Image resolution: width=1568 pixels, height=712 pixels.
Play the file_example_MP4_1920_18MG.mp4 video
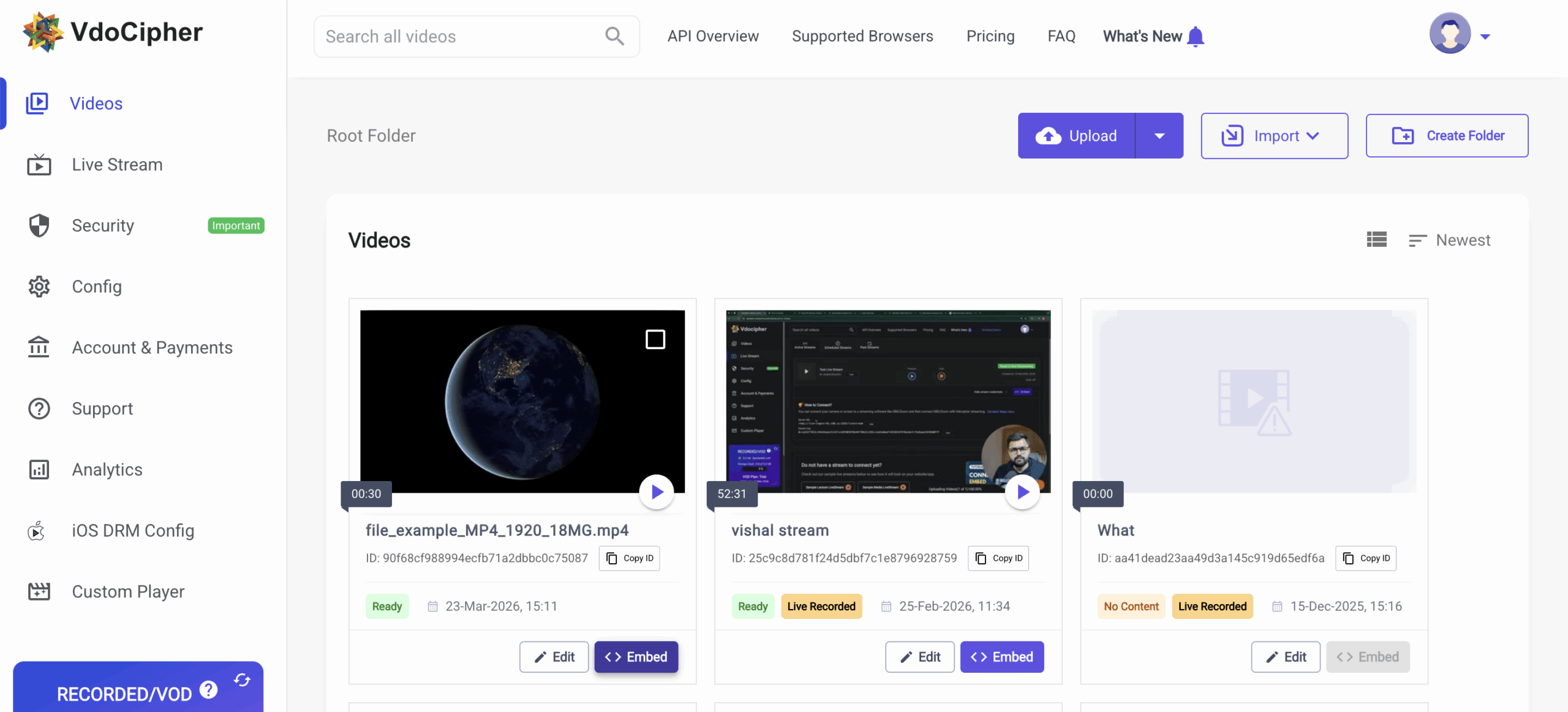tap(657, 491)
